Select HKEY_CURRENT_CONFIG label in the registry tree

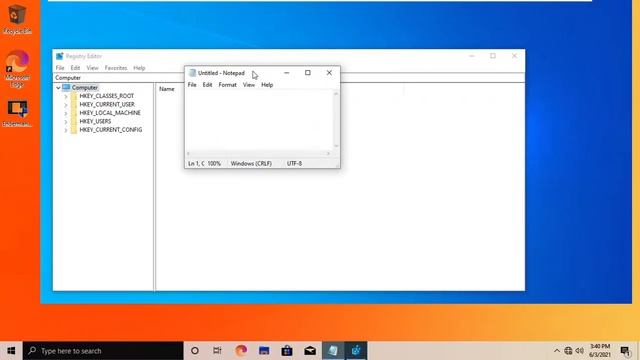(x=111, y=130)
